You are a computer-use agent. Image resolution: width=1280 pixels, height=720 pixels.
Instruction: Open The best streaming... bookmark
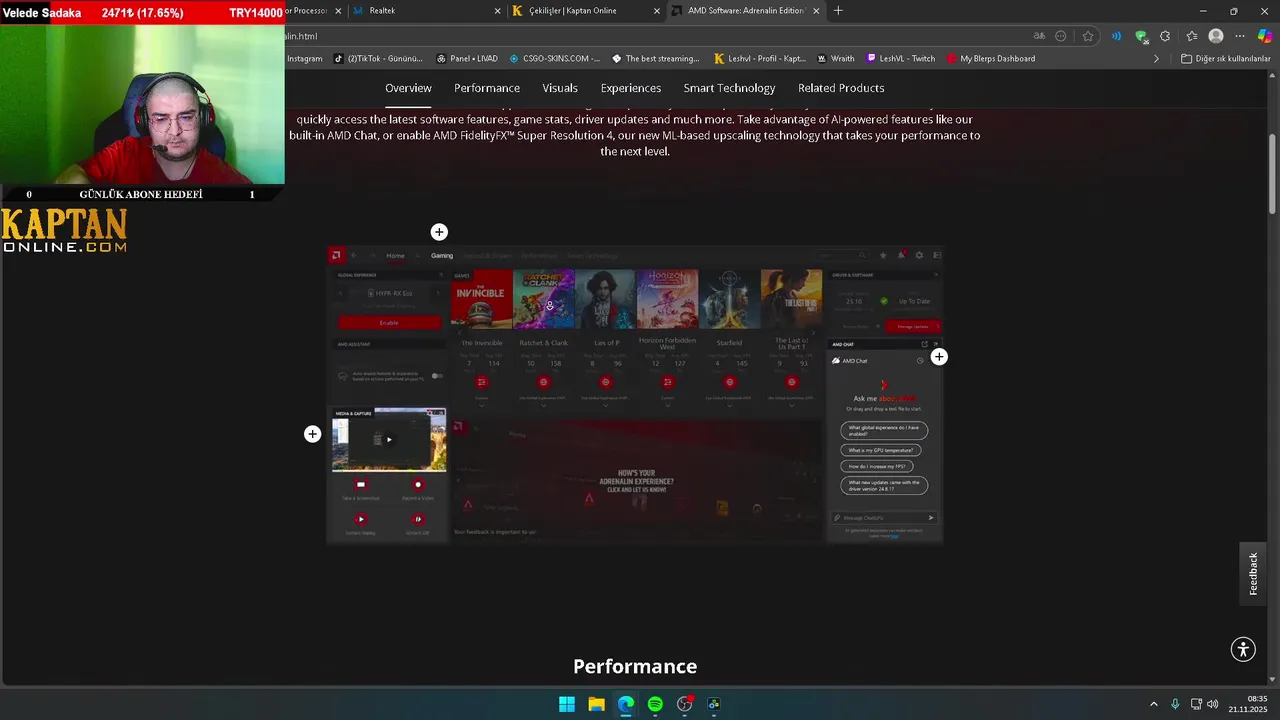click(656, 59)
